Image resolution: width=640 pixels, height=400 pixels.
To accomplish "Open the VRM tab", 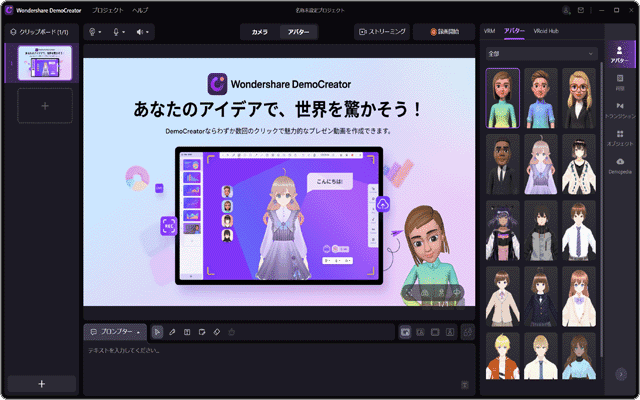I will pyautogui.click(x=489, y=31).
